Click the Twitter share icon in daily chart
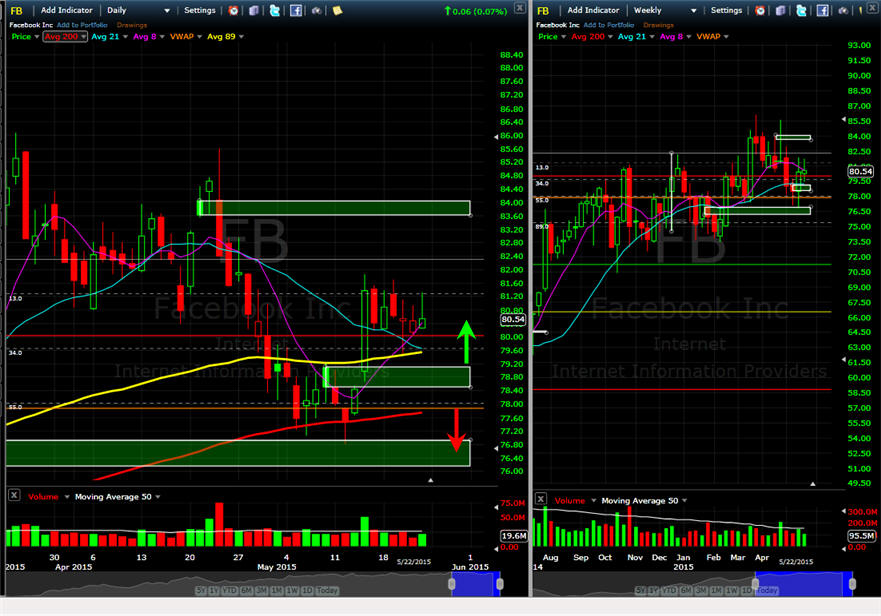The width and height of the screenshot is (881, 616). click(275, 10)
